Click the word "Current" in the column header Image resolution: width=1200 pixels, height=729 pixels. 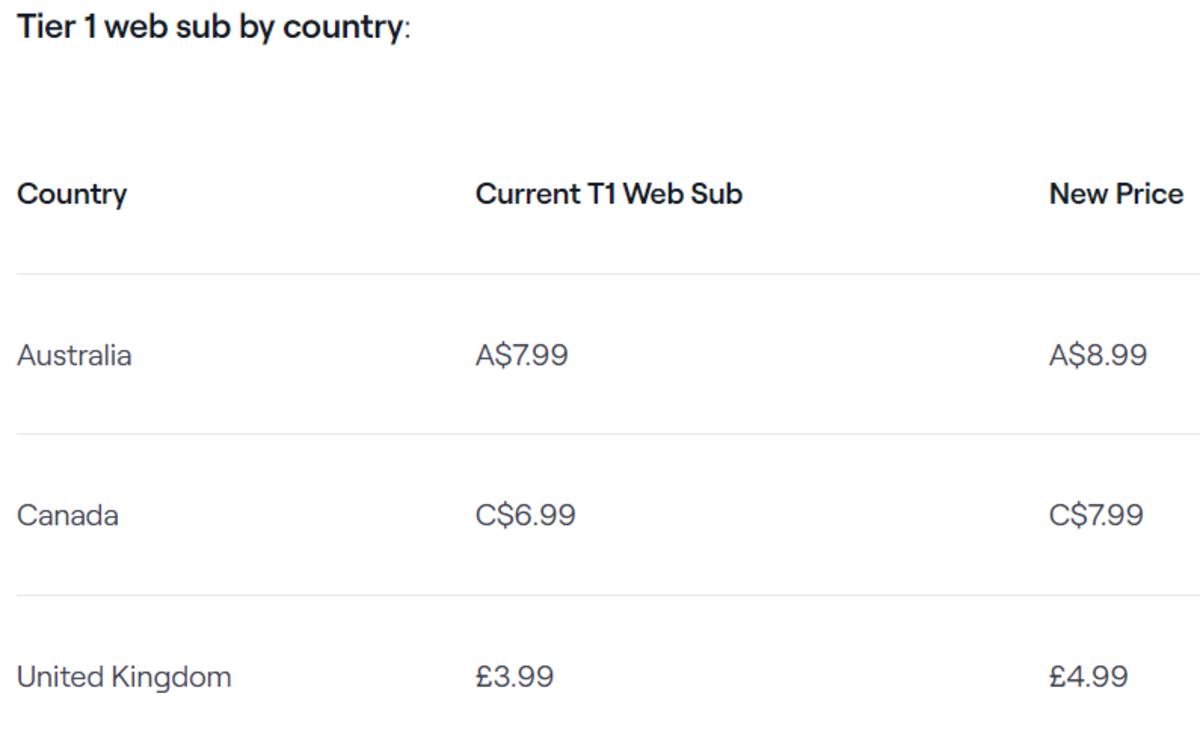click(x=527, y=194)
